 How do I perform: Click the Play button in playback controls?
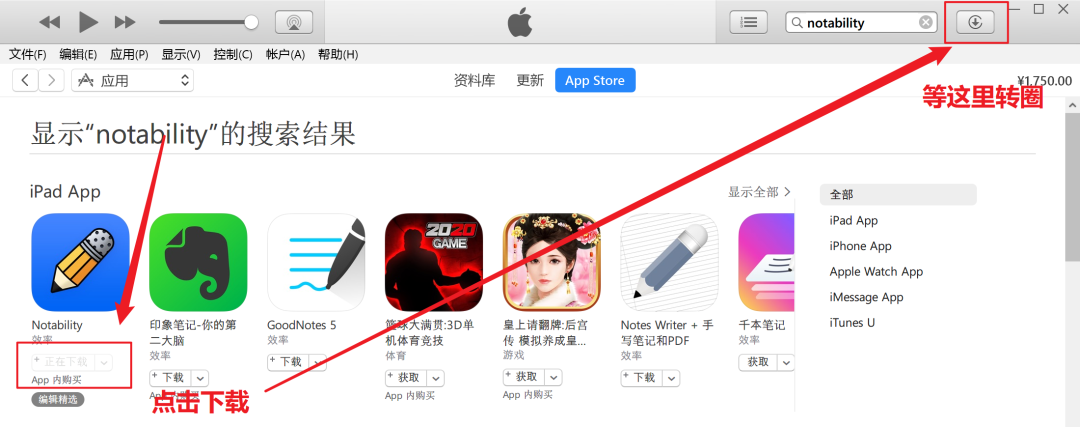pos(89,22)
